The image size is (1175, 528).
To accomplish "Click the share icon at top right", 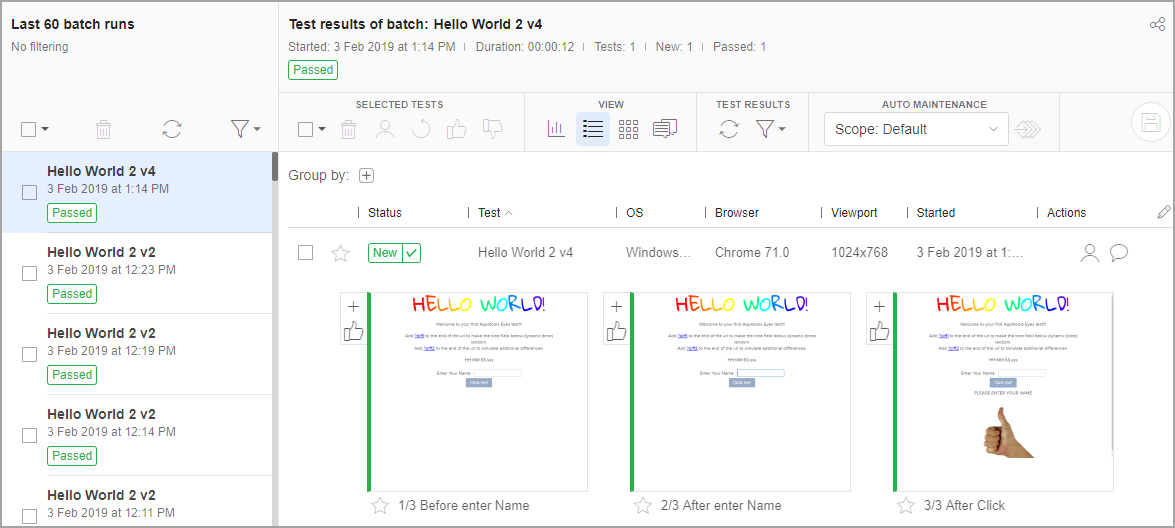I will [x=1157, y=25].
